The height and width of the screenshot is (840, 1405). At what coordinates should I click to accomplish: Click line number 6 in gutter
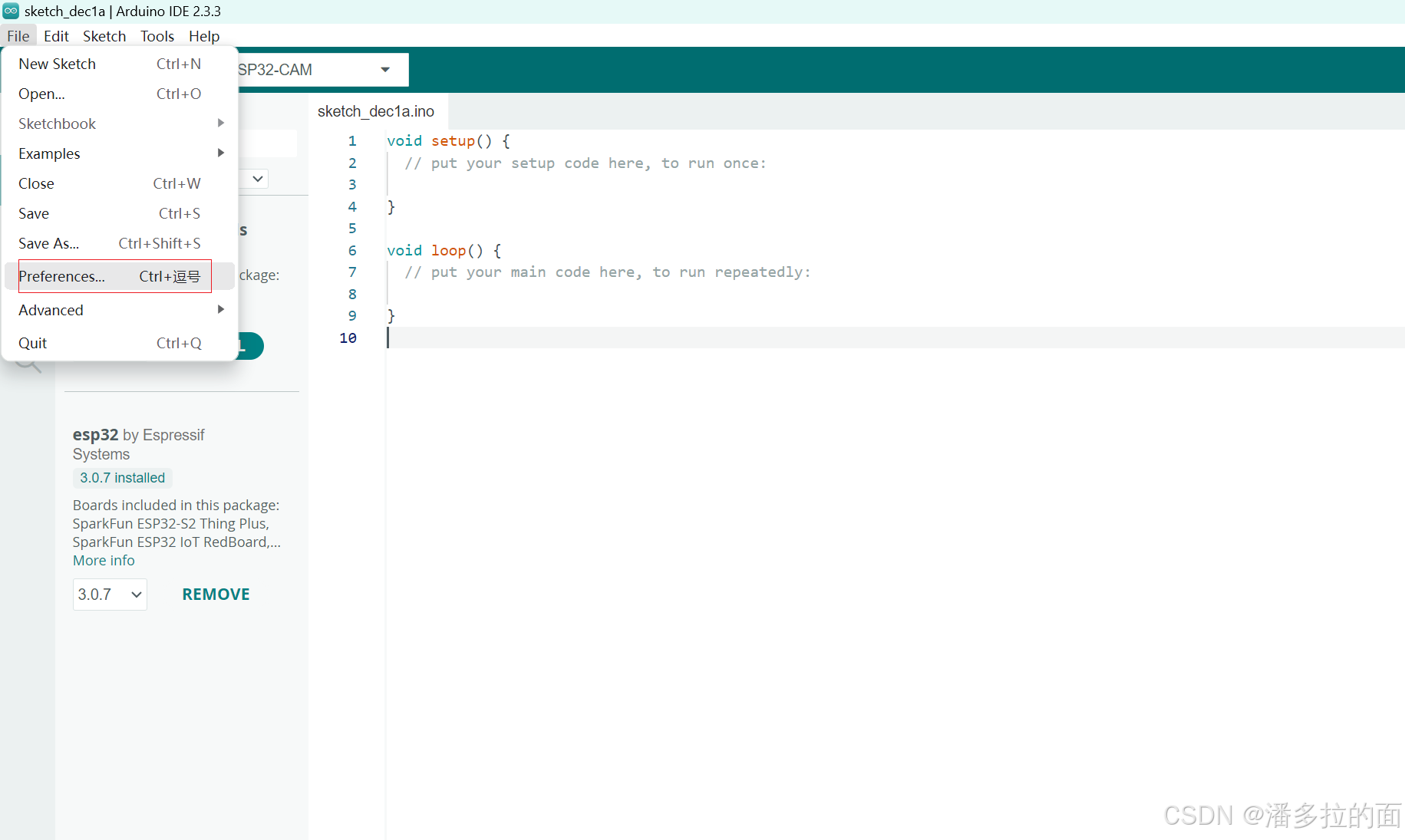click(352, 251)
